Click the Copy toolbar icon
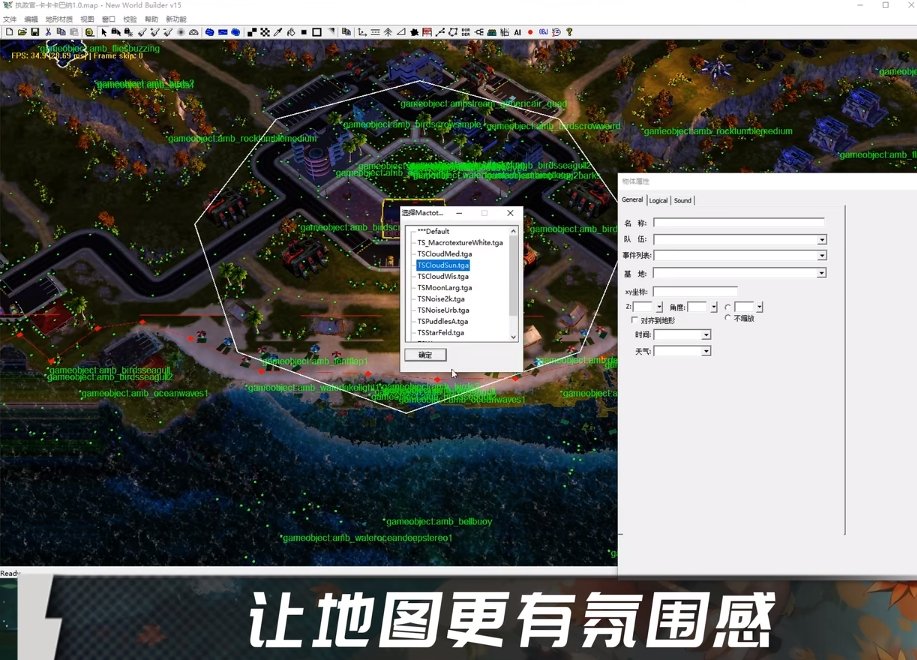917x660 pixels. [x=61, y=32]
